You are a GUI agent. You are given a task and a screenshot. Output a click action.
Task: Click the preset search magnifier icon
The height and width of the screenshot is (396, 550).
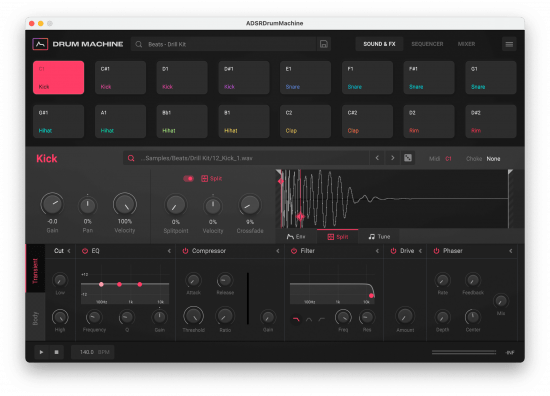[139, 44]
